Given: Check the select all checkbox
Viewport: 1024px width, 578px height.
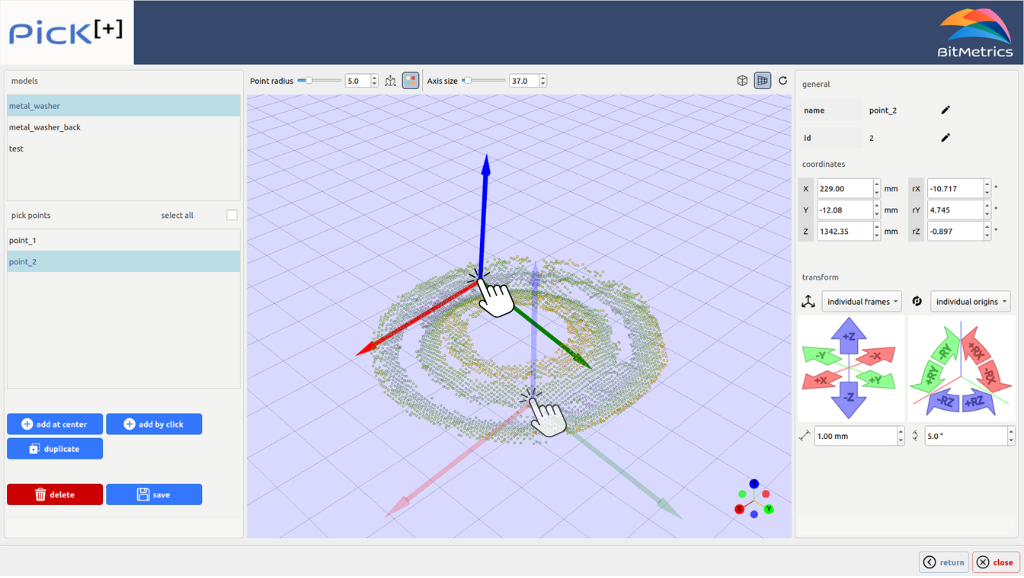Looking at the screenshot, I should click(x=232, y=215).
